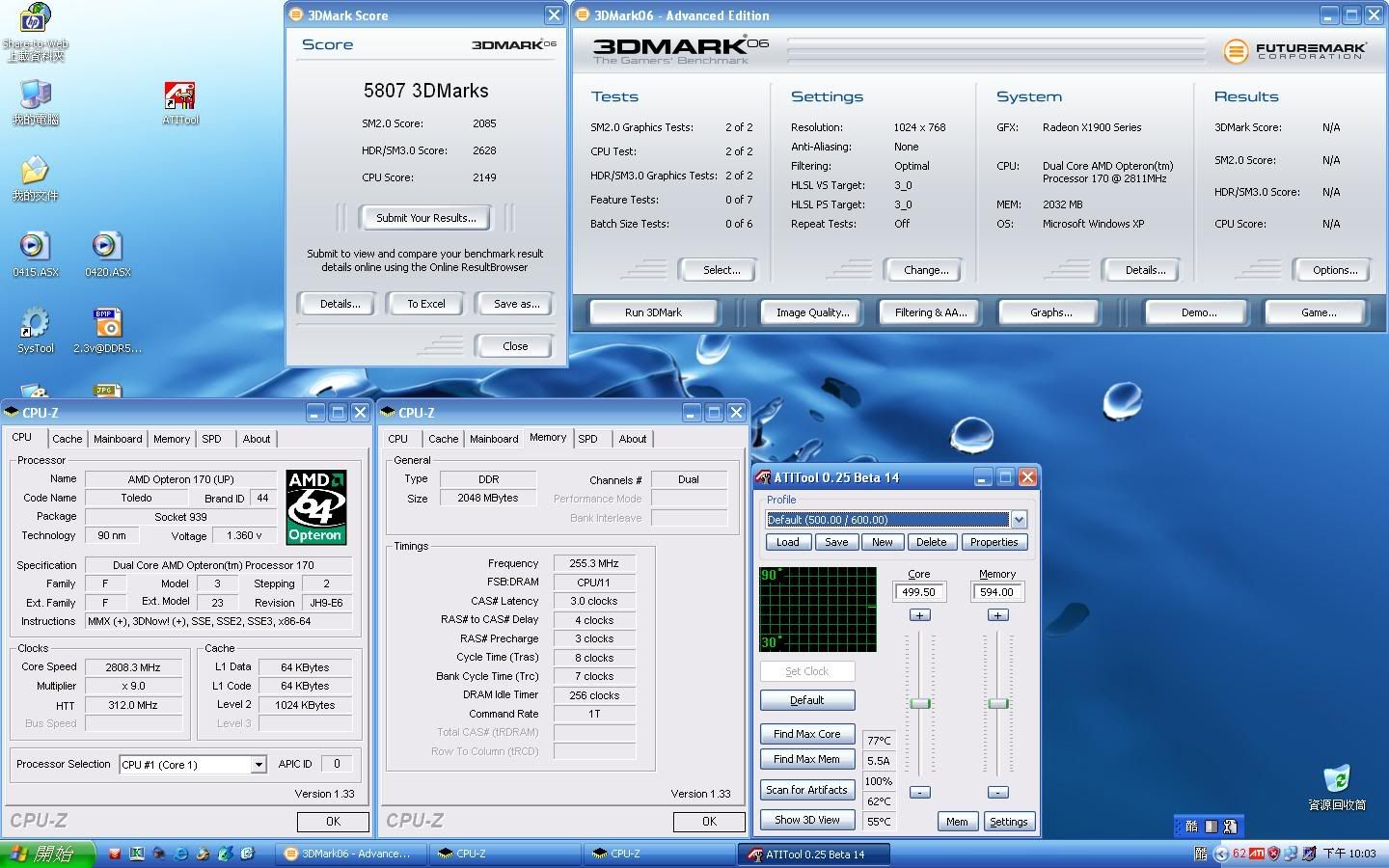Select CPU tab in right CPU-Z window
The image size is (1389, 868).
pyautogui.click(x=397, y=439)
